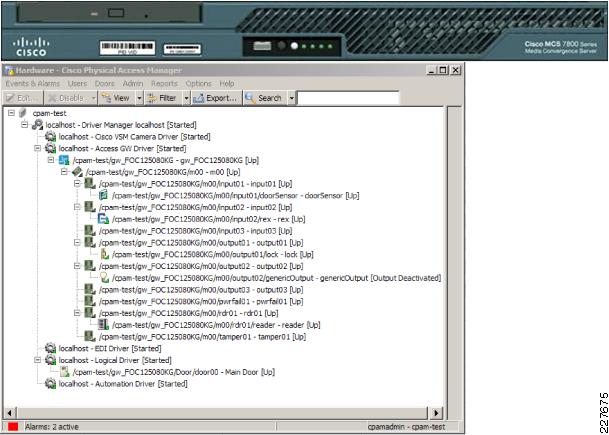Open the Events & Alarms menu
609x435 pixels.
(33, 84)
